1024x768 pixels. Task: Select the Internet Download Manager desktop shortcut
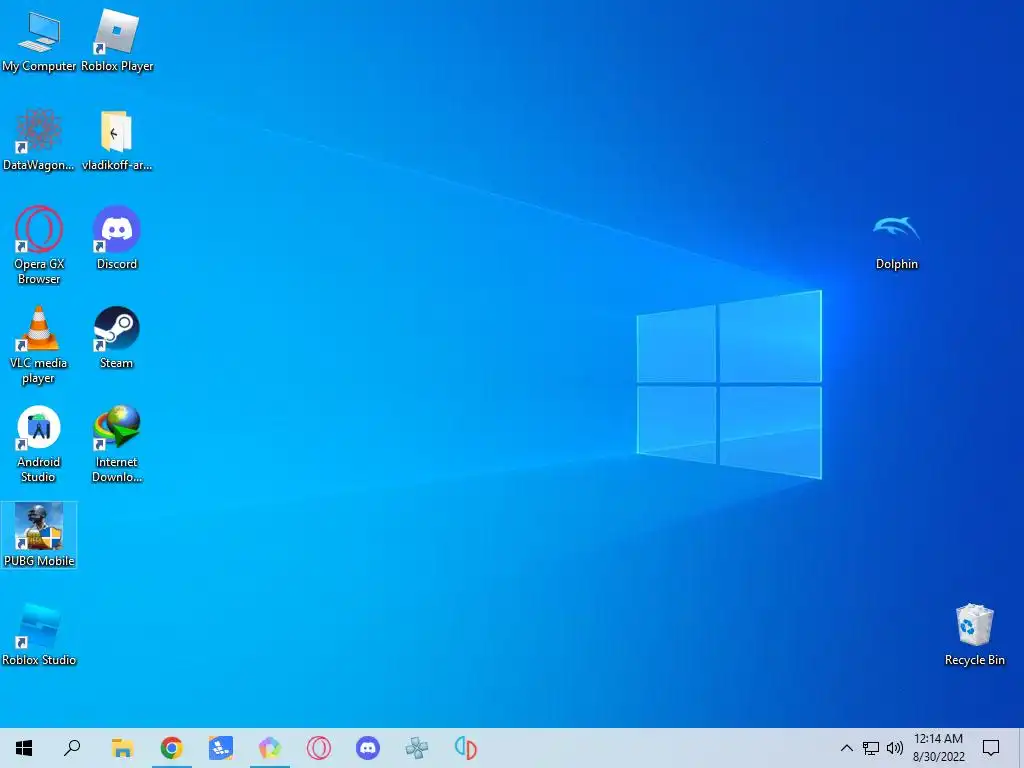117,444
